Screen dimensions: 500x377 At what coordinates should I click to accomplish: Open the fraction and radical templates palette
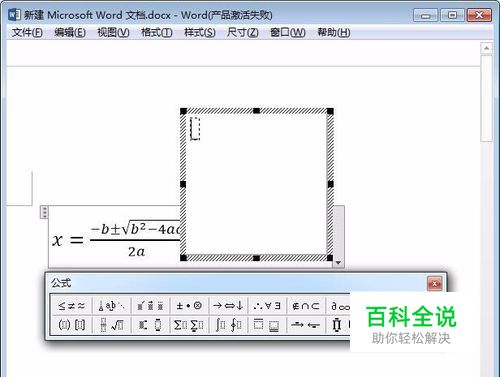112,325
